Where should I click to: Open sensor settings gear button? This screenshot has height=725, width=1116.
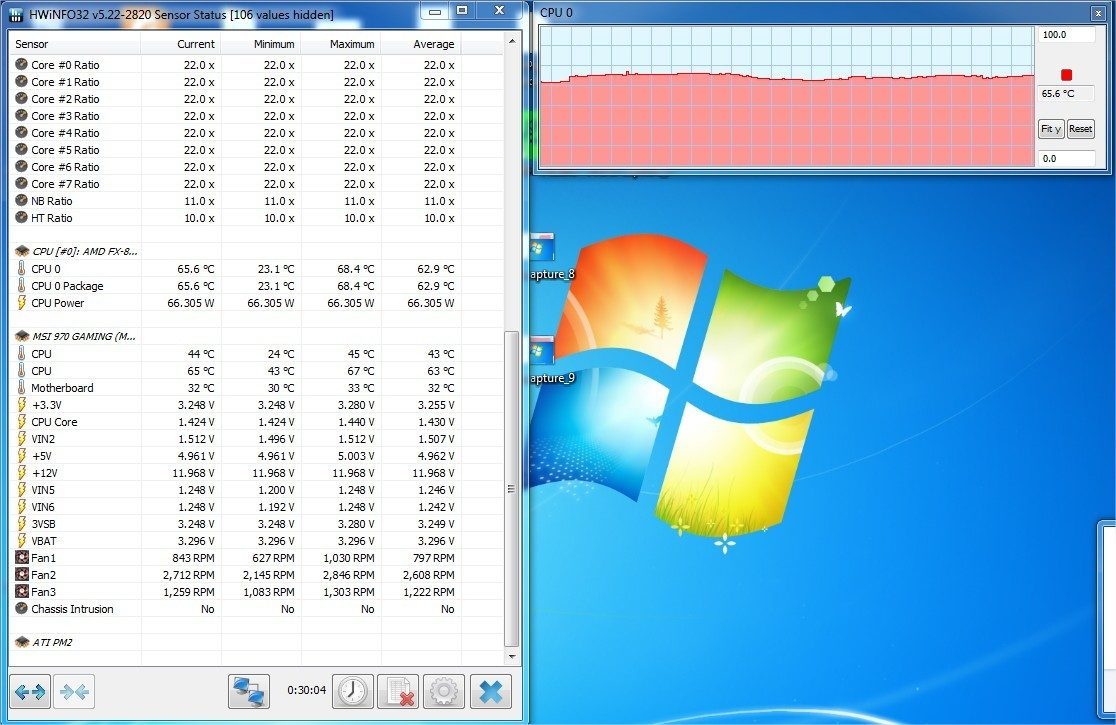click(x=443, y=692)
